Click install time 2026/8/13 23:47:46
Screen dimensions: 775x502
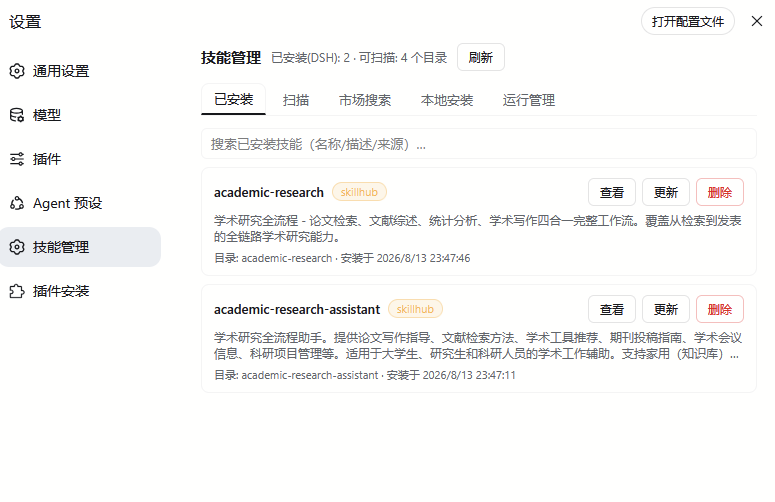pyautogui.click(x=423, y=258)
